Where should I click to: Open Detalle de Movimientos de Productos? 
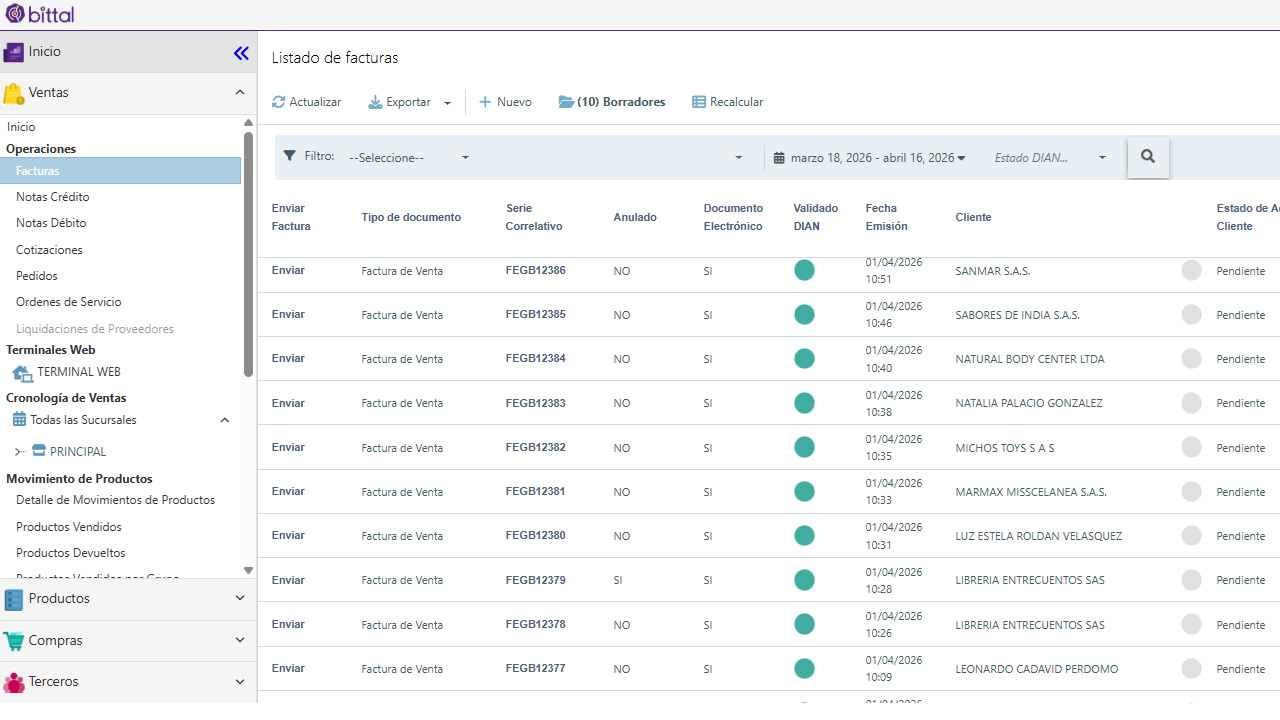(115, 500)
